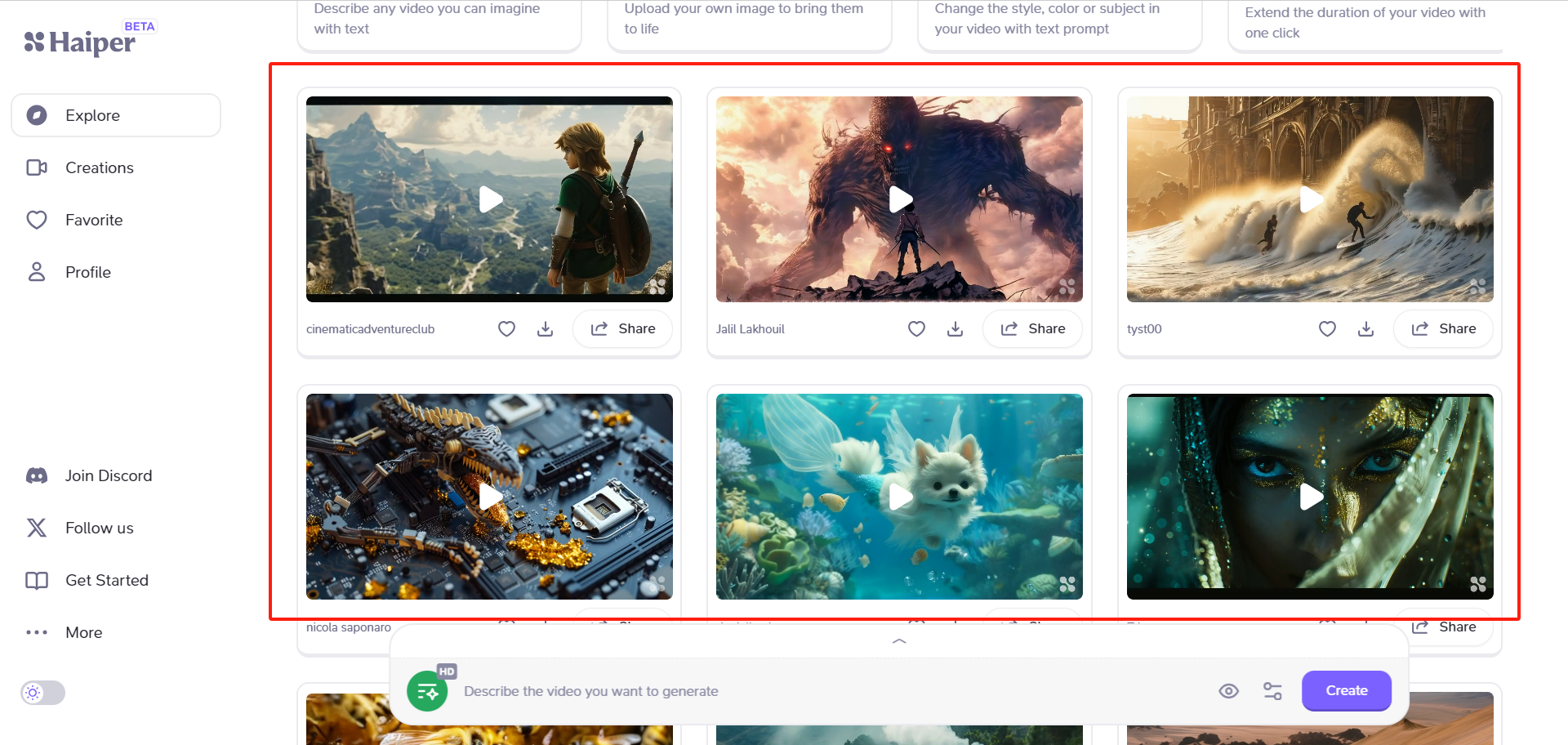Download the tyst00 surfing video

(1365, 328)
